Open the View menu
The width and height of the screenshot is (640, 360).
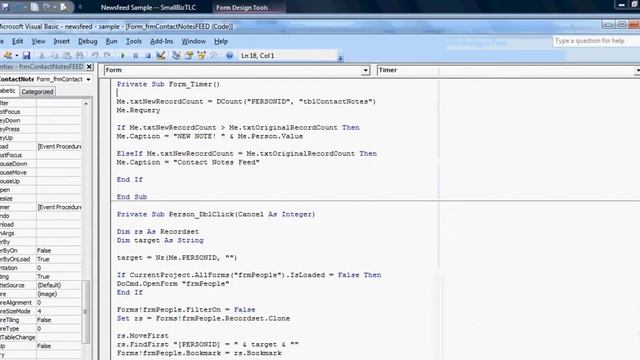[x=38, y=41]
